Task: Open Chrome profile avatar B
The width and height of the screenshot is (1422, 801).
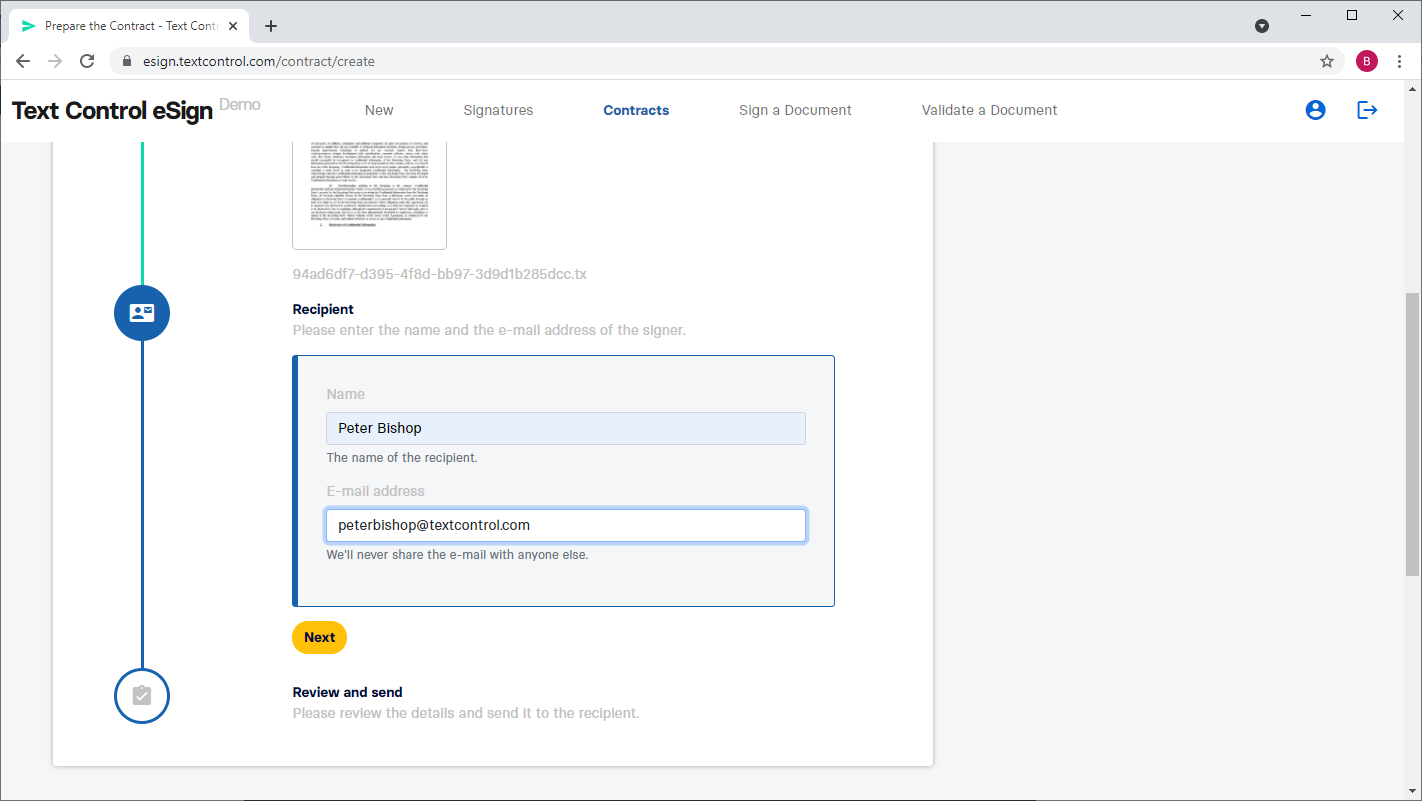Action: [1367, 61]
